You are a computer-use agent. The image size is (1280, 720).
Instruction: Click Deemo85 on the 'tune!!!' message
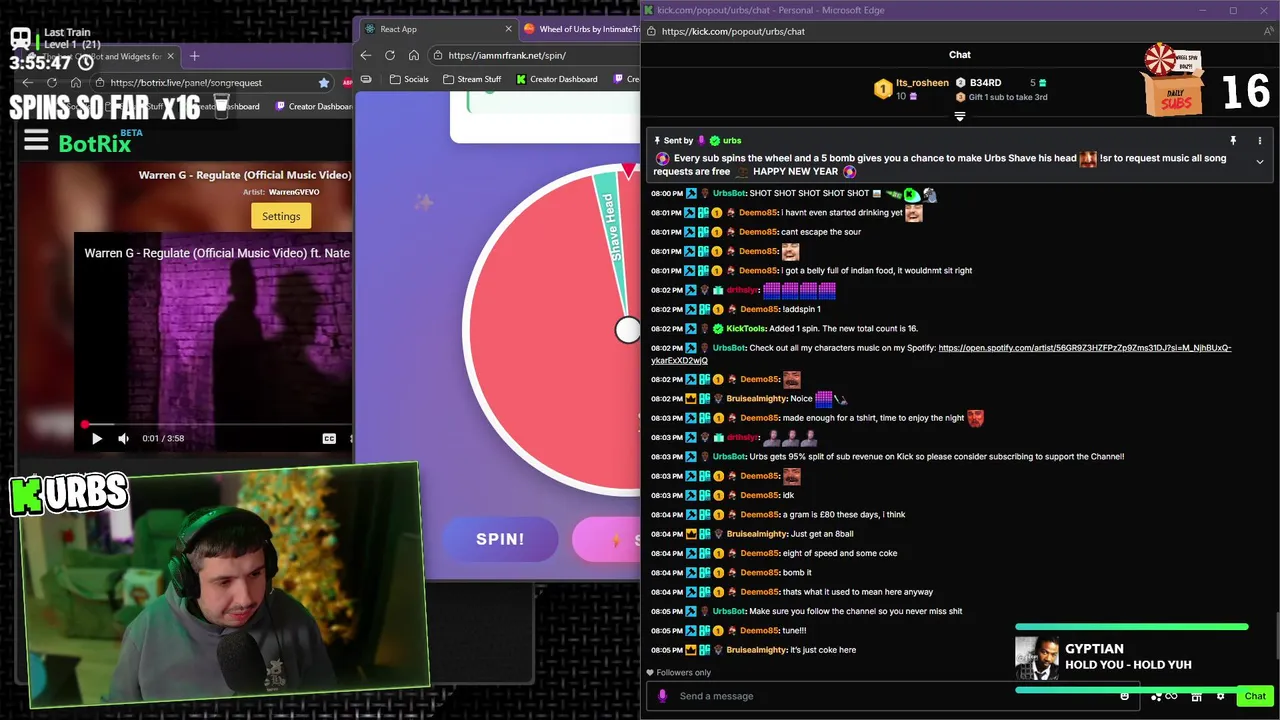click(x=758, y=631)
